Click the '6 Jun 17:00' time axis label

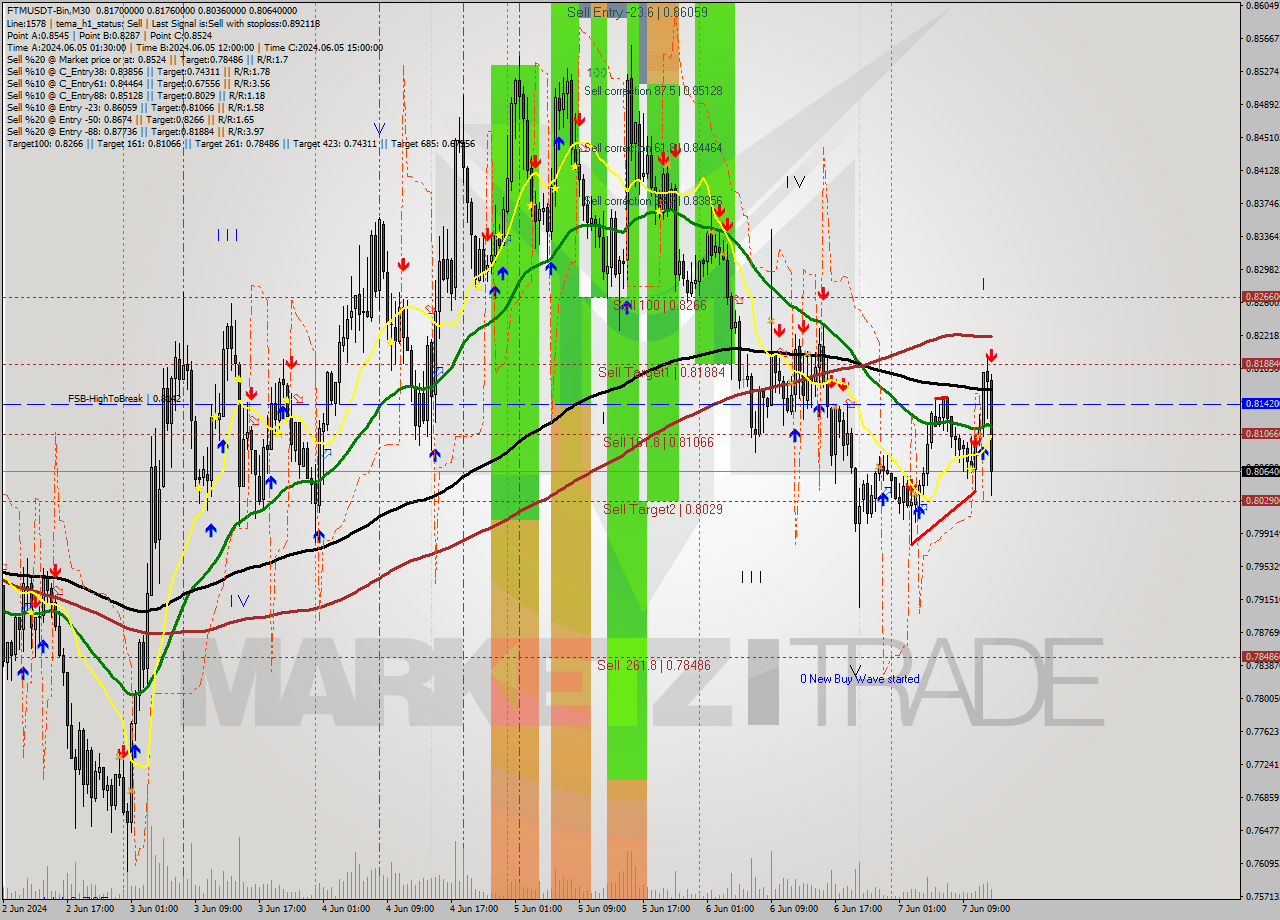click(858, 909)
